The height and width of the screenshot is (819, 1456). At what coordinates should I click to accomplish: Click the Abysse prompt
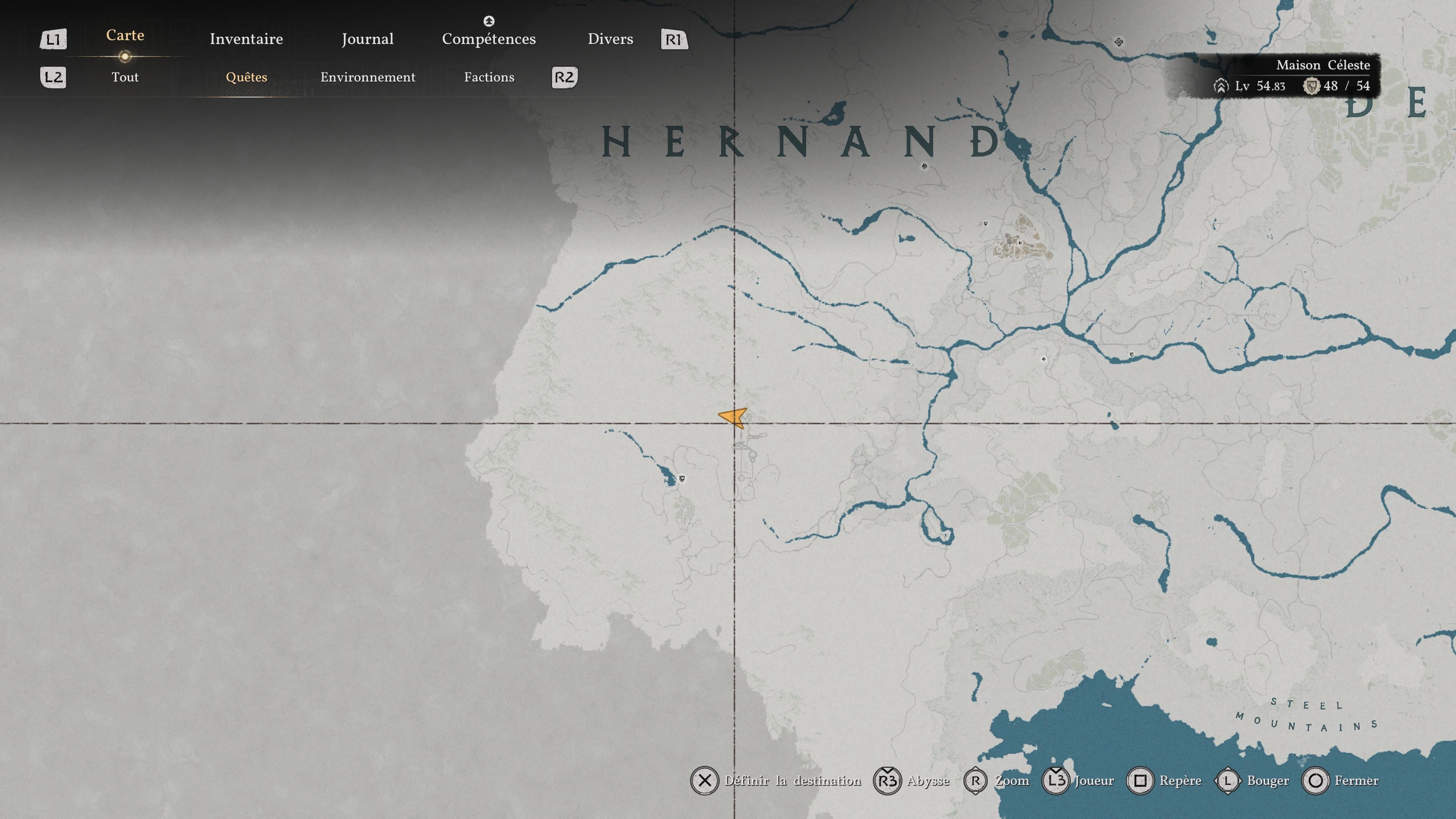(x=928, y=781)
